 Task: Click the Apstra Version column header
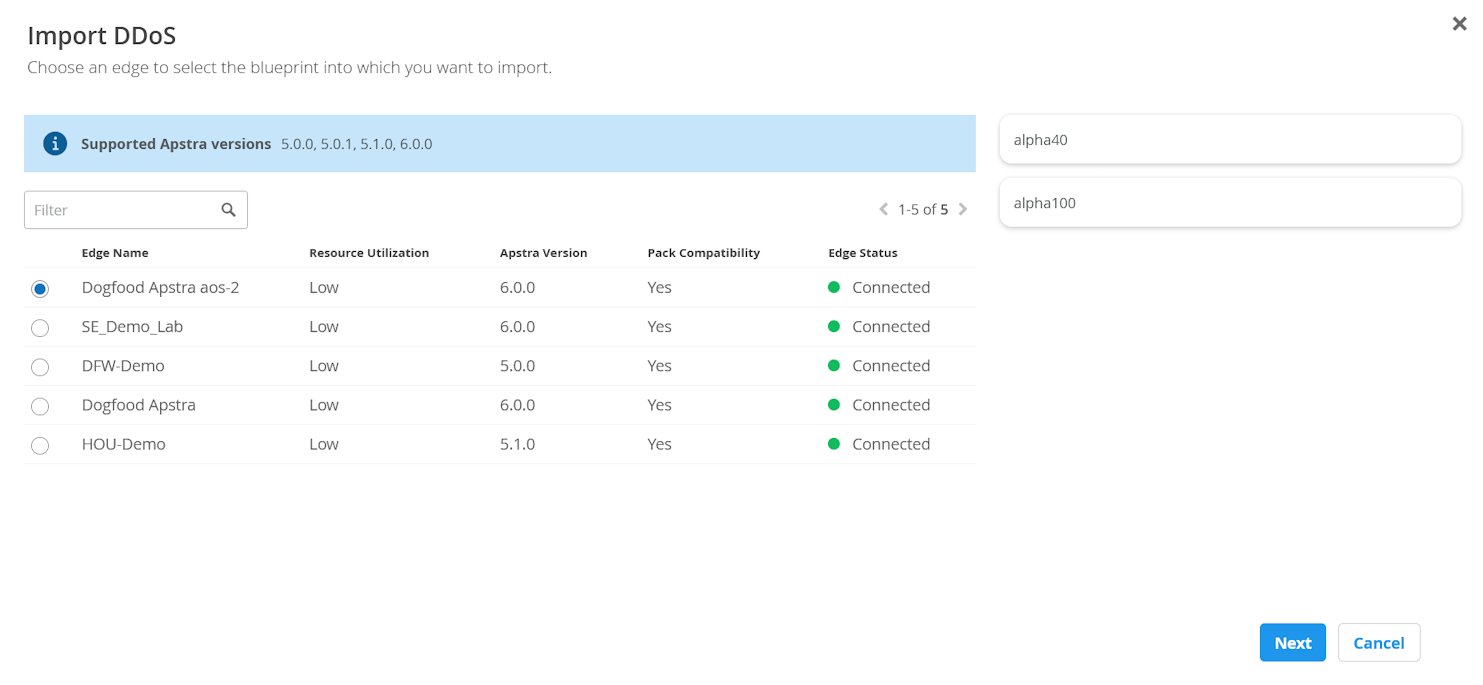(543, 253)
